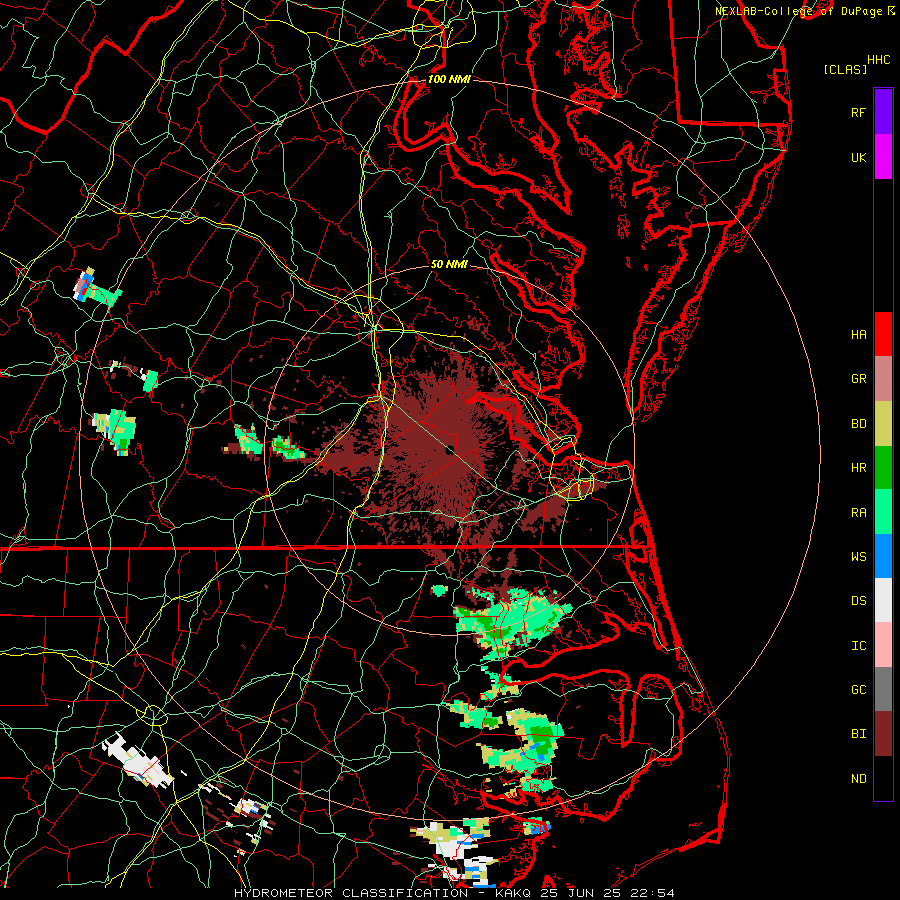Click the 50 NMI range ring label
Screen dimensions: 900x900
coord(449,264)
